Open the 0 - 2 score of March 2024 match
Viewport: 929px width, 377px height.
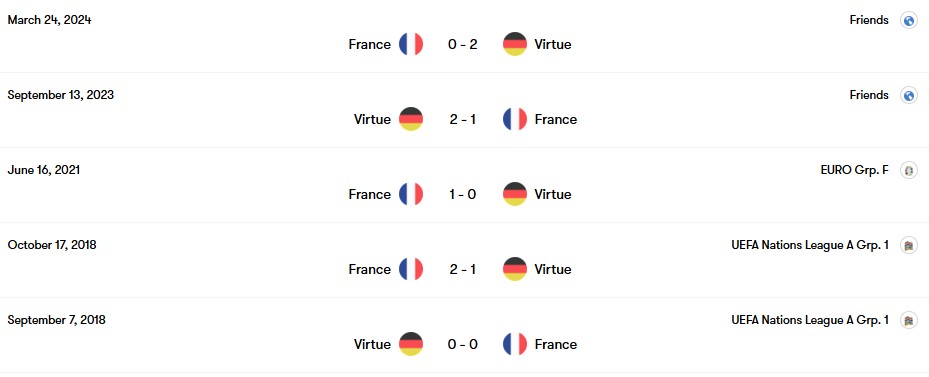pos(463,44)
